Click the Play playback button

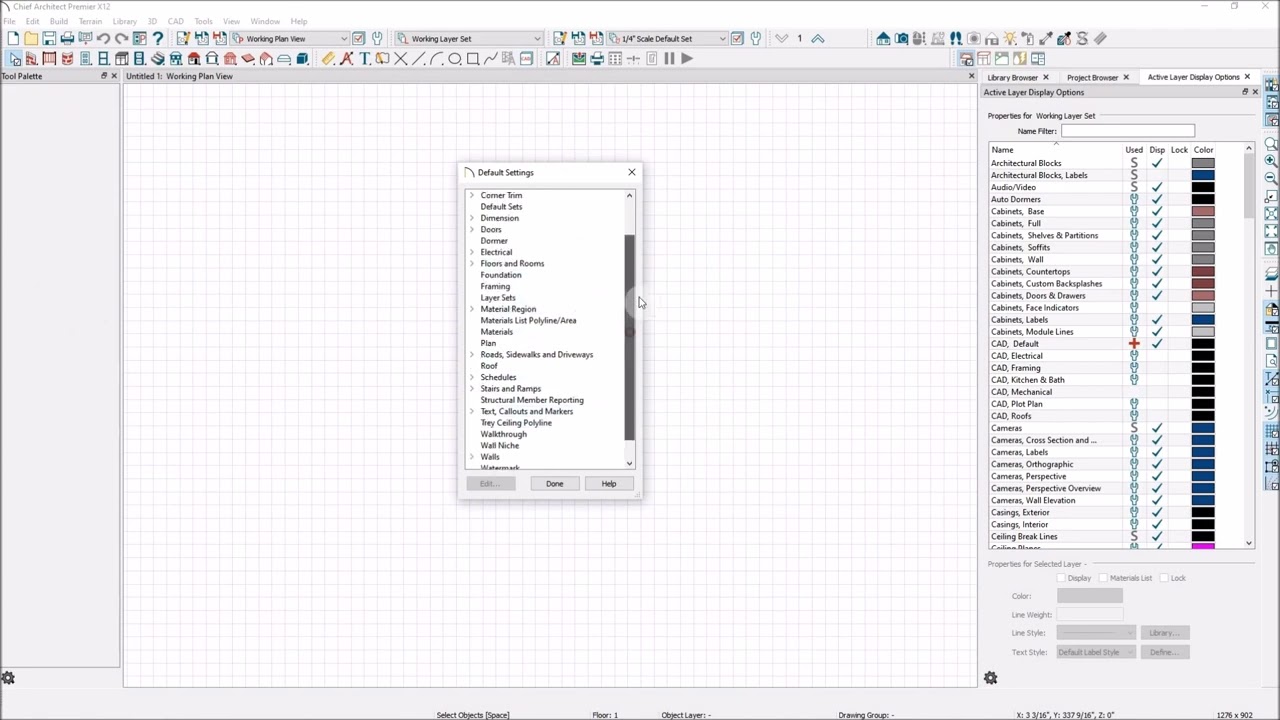(687, 59)
